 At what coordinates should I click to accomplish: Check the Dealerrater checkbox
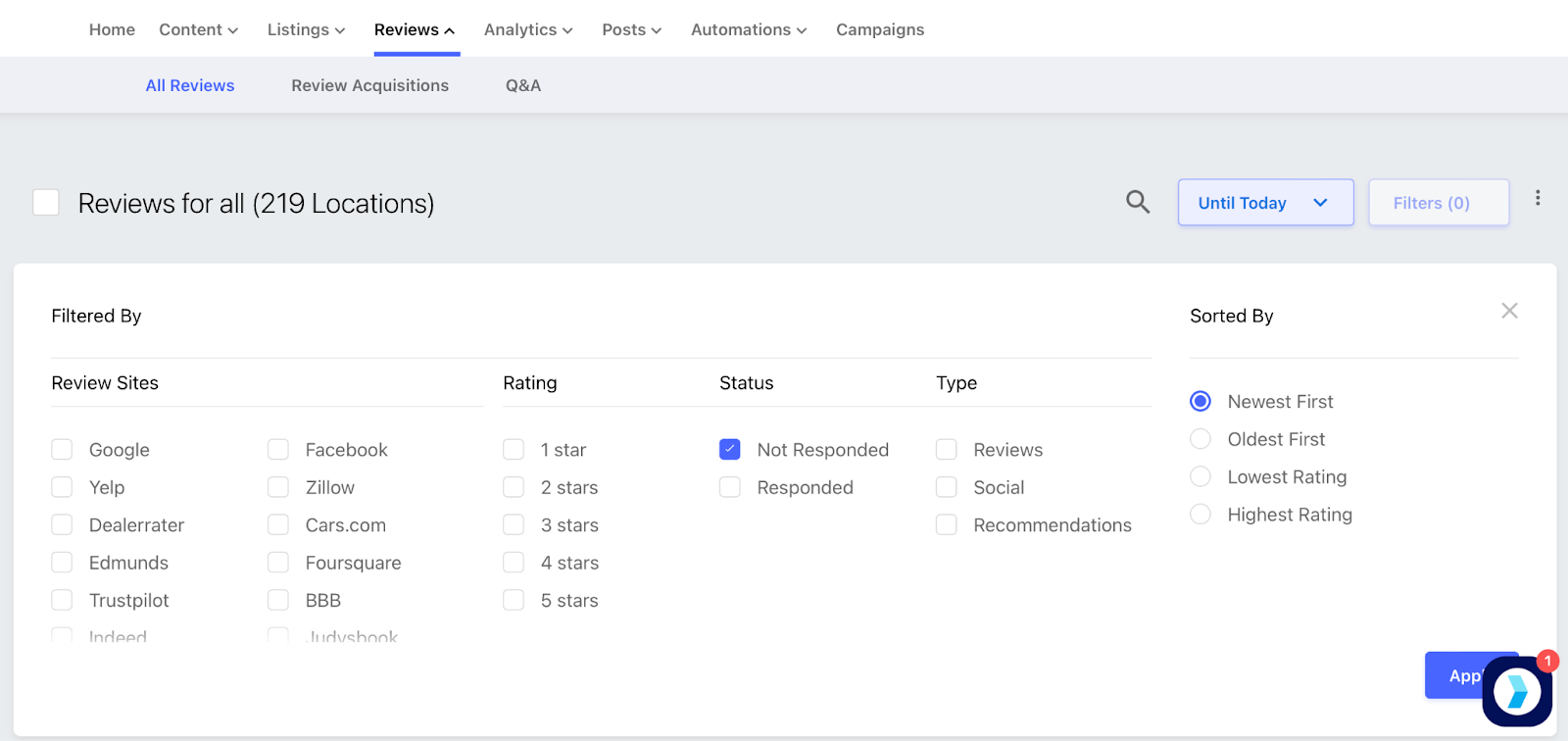[x=62, y=524]
